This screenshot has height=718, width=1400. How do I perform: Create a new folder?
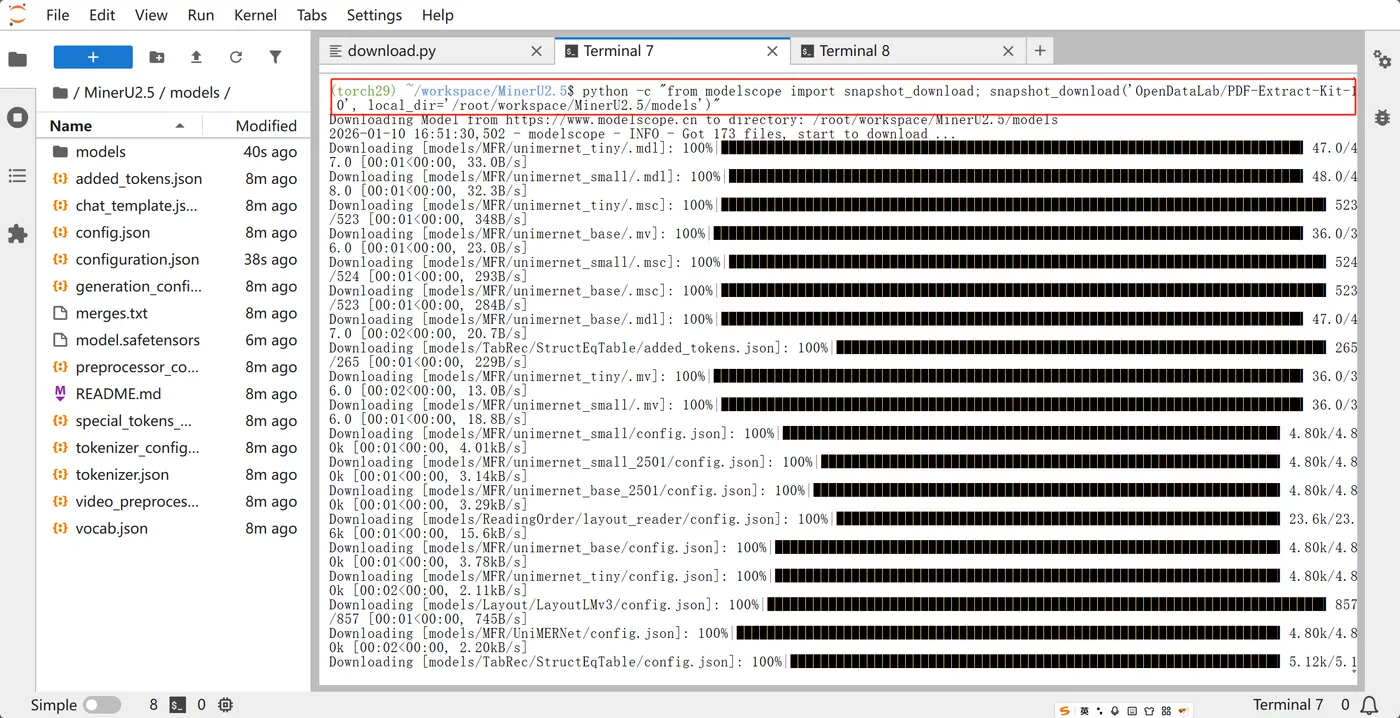(157, 58)
